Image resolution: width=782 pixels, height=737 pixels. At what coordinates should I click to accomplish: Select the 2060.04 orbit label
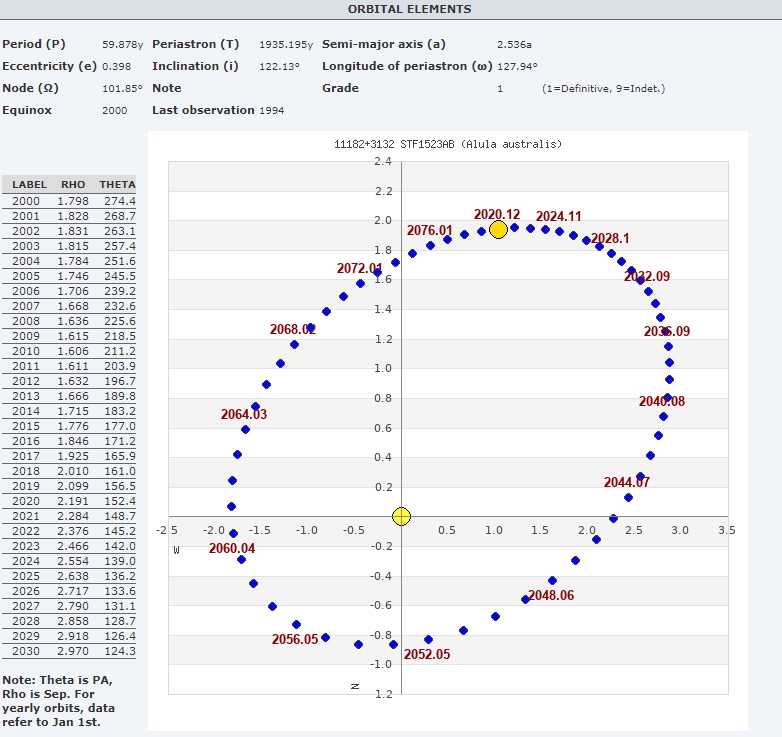[x=232, y=549]
